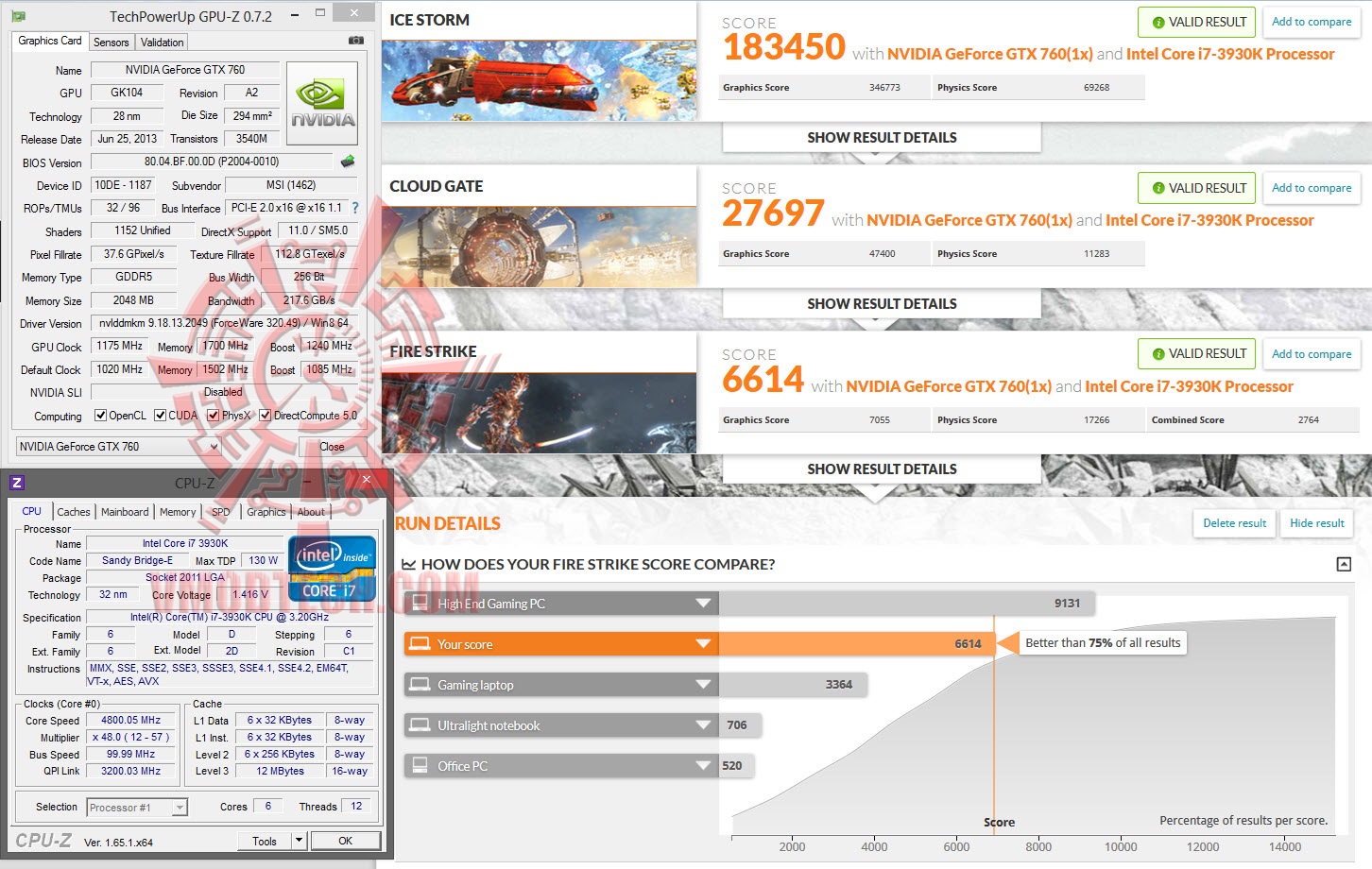Click the chart icon beside Fire Strike comparison heading
1372x869 pixels.
[x=408, y=564]
